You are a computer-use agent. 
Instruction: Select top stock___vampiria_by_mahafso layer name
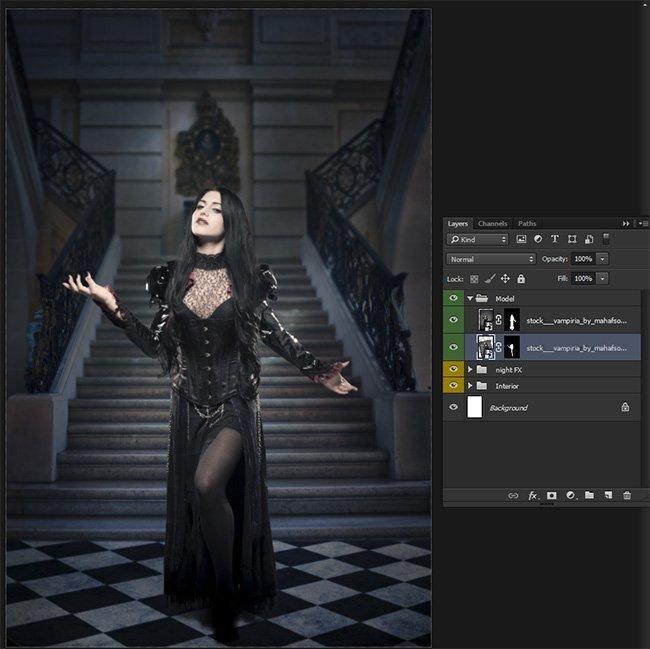coord(576,320)
